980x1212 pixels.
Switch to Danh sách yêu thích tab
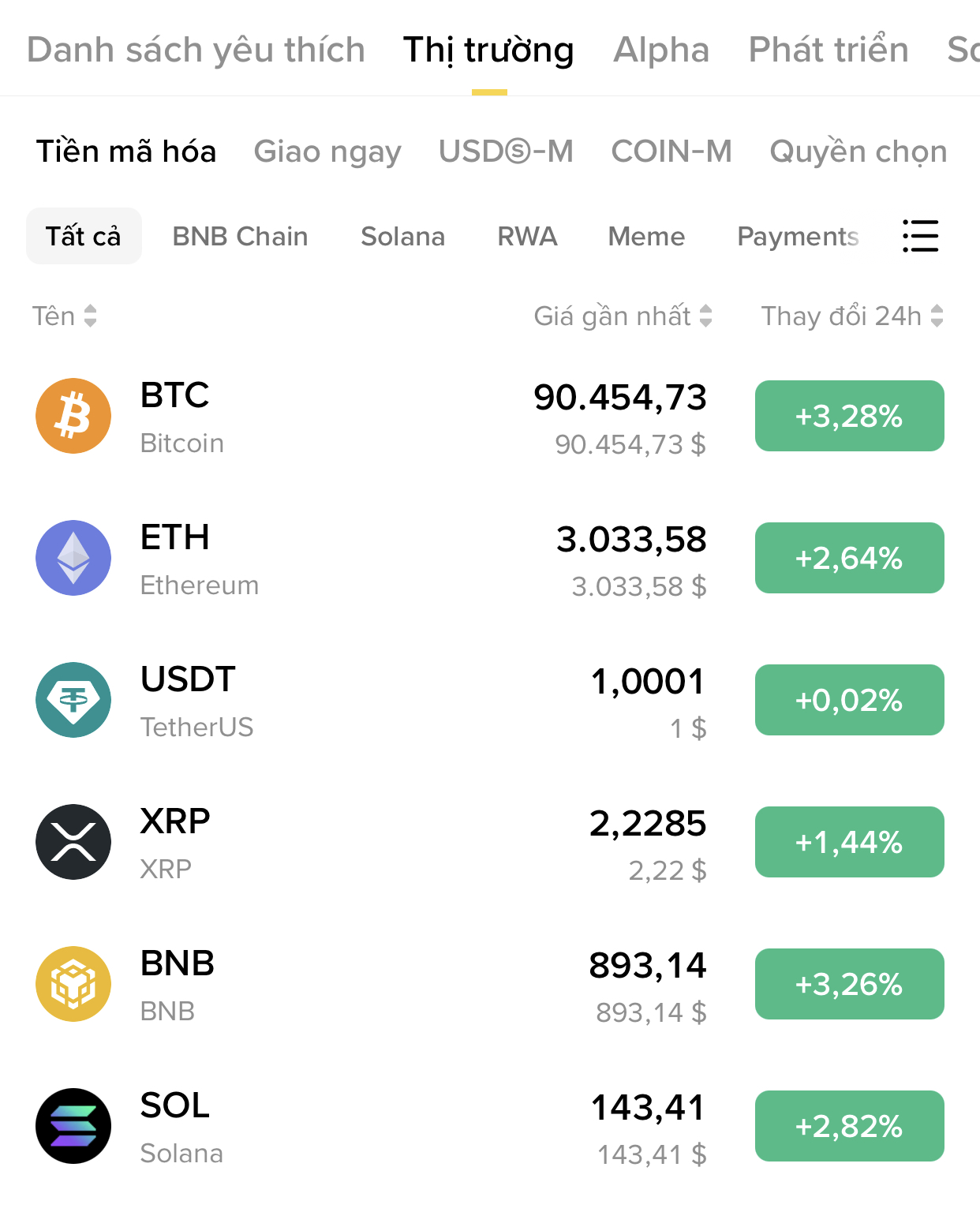(196, 50)
